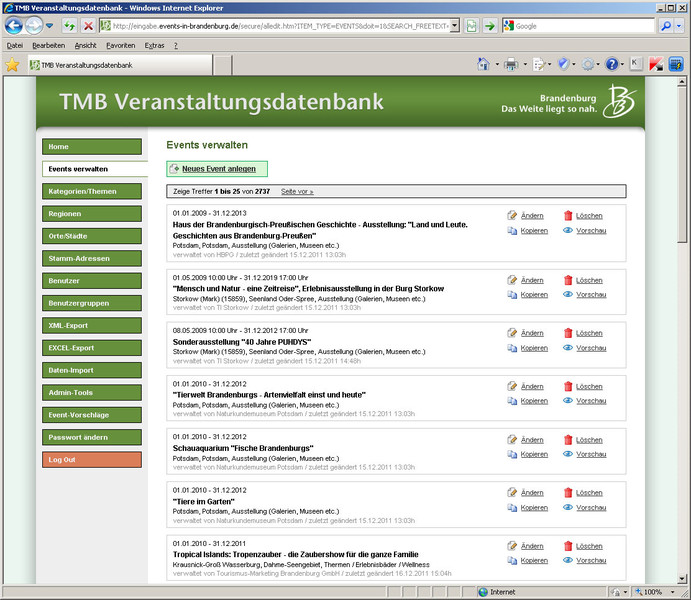
Task: Open the XML-Export sidebar button
Action: (92, 326)
